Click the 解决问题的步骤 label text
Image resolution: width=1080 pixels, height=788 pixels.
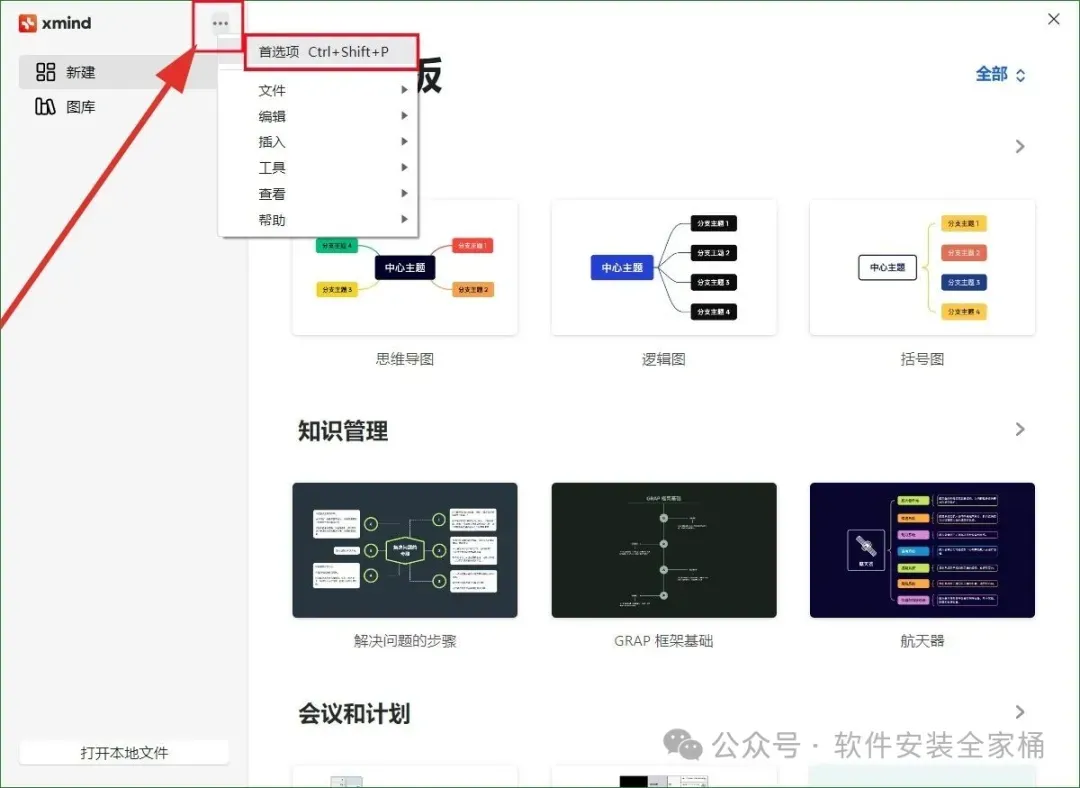(x=405, y=641)
